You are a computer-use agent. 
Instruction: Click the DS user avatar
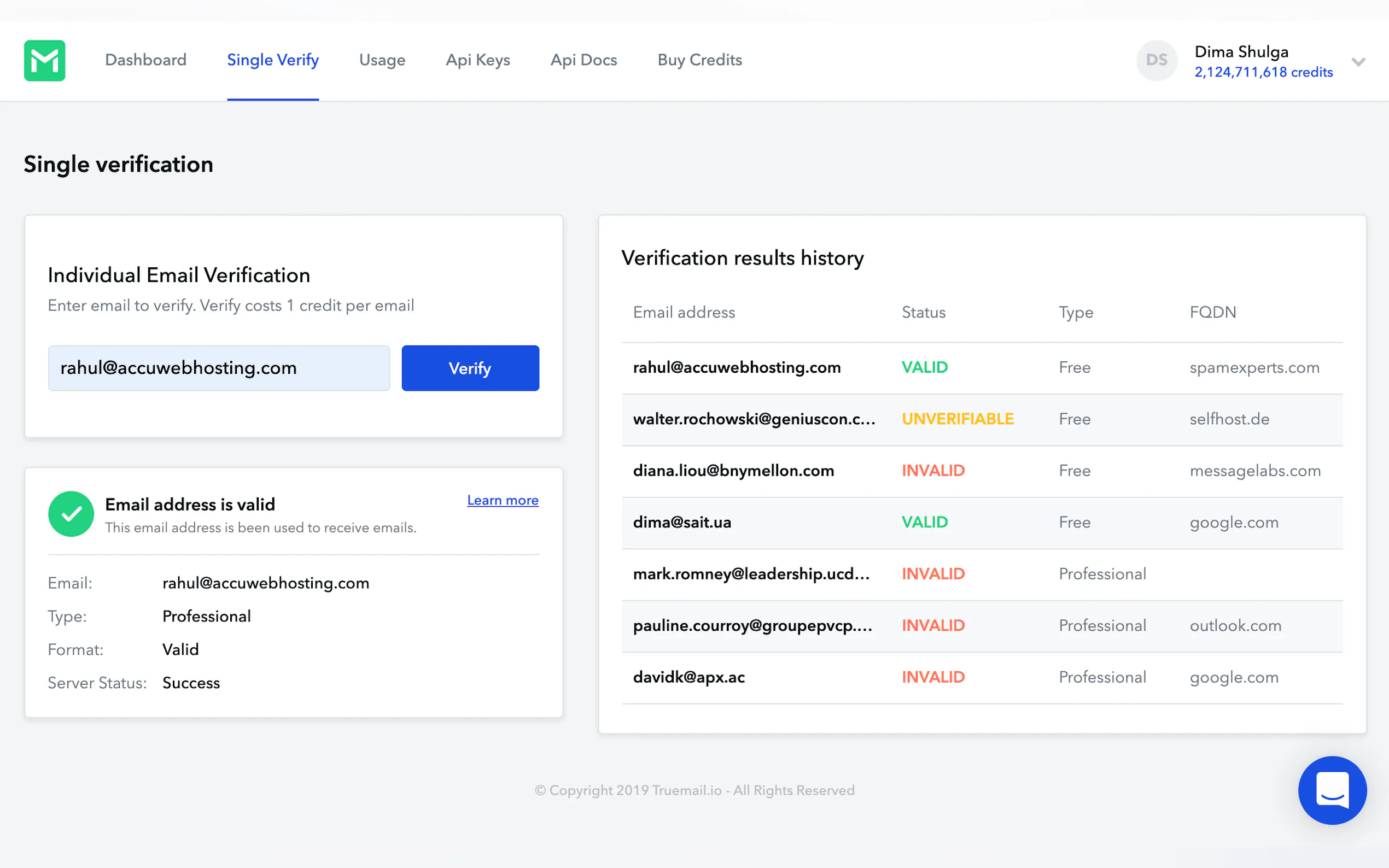click(1156, 60)
